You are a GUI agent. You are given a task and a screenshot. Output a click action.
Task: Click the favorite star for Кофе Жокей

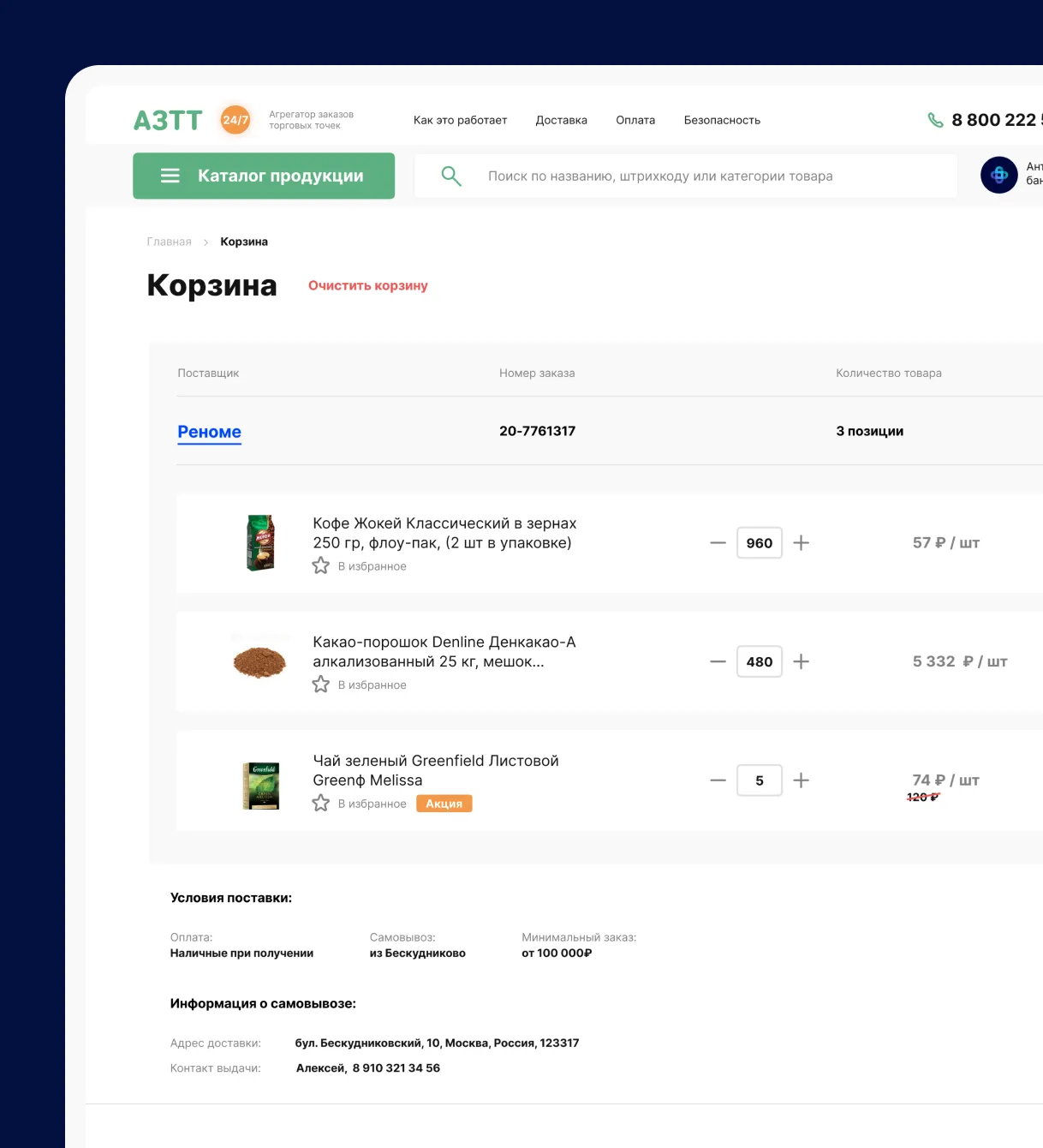321,565
